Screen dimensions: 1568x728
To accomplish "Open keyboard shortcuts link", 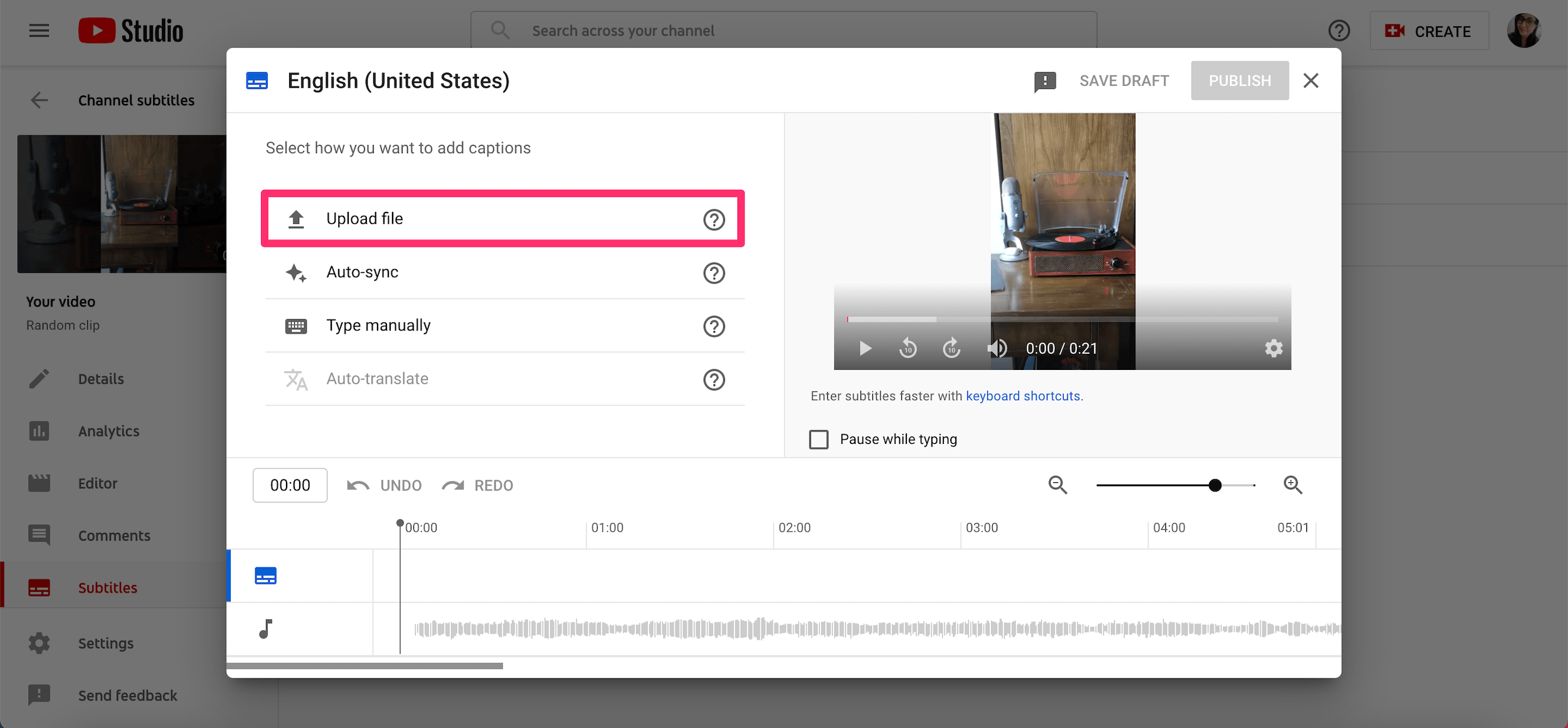I will [1023, 396].
